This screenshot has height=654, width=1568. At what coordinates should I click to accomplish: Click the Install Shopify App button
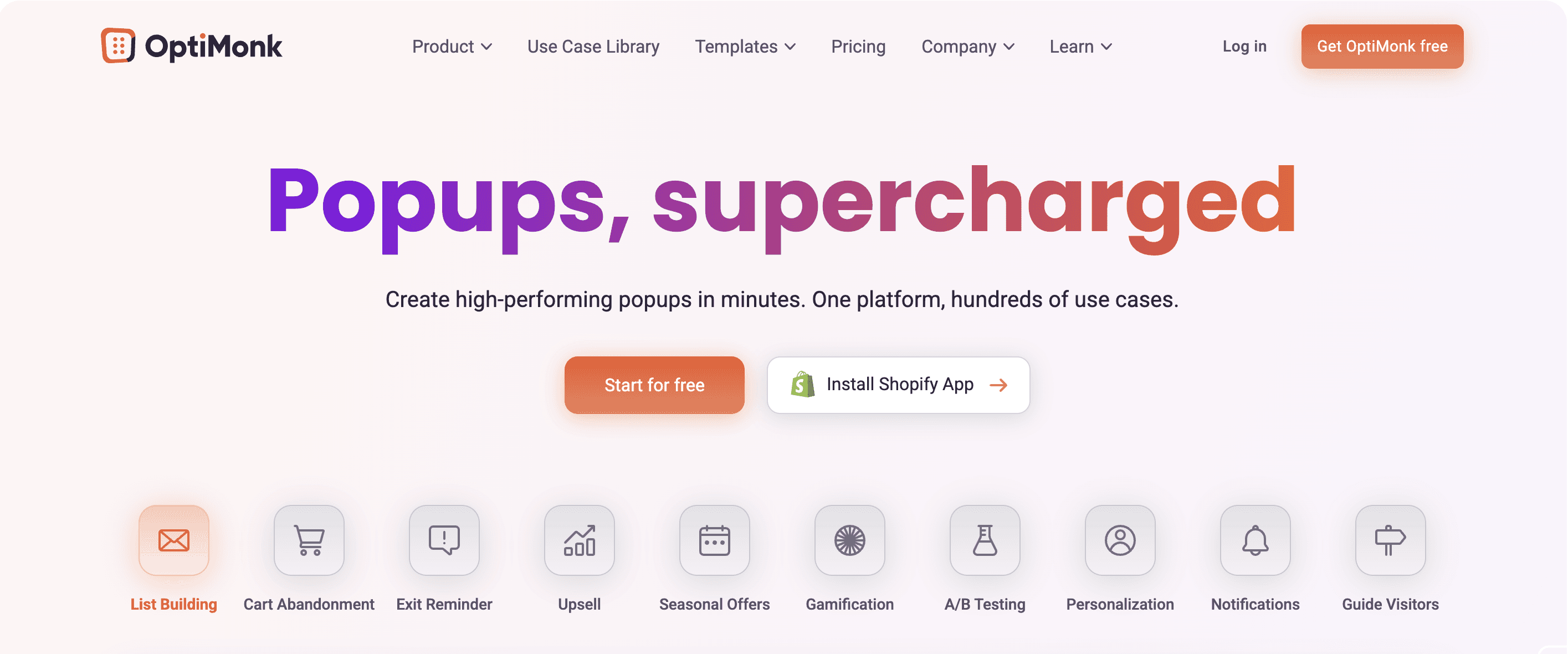point(897,384)
